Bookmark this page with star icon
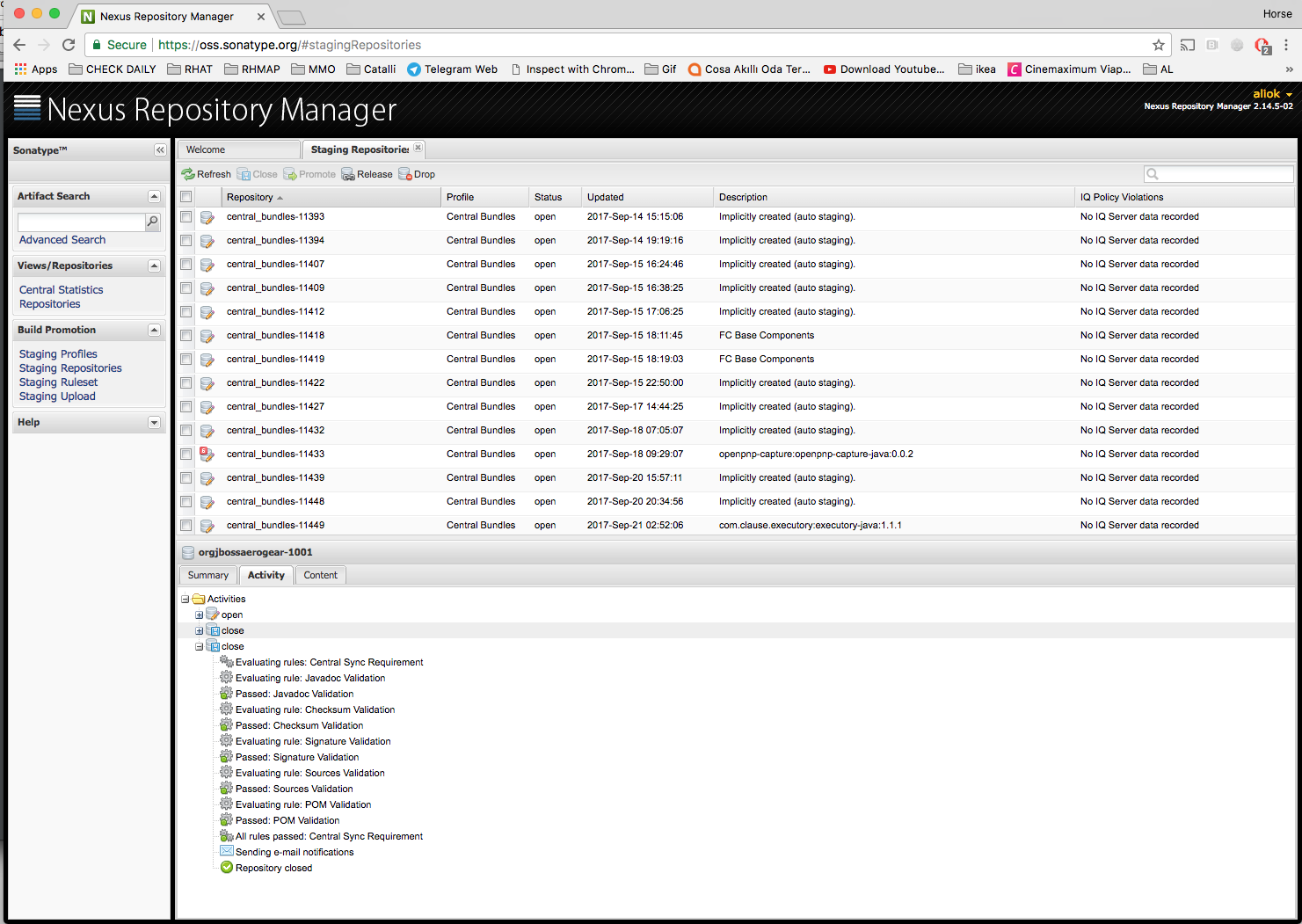The height and width of the screenshot is (924, 1302). (x=1159, y=45)
